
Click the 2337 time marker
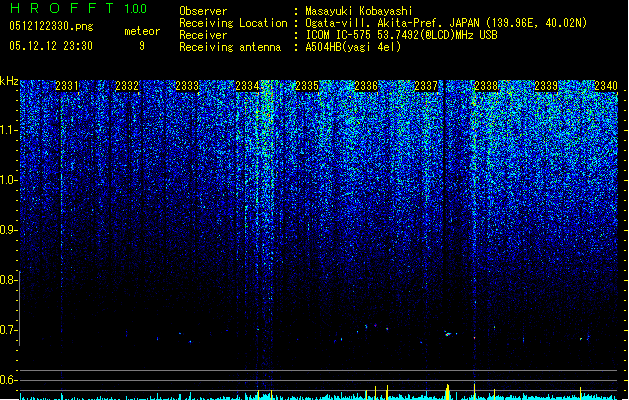426,86
